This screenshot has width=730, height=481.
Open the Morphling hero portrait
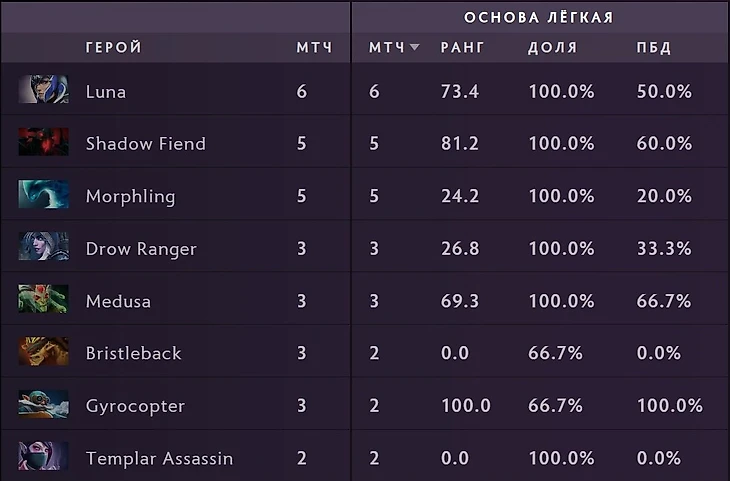pyautogui.click(x=43, y=195)
